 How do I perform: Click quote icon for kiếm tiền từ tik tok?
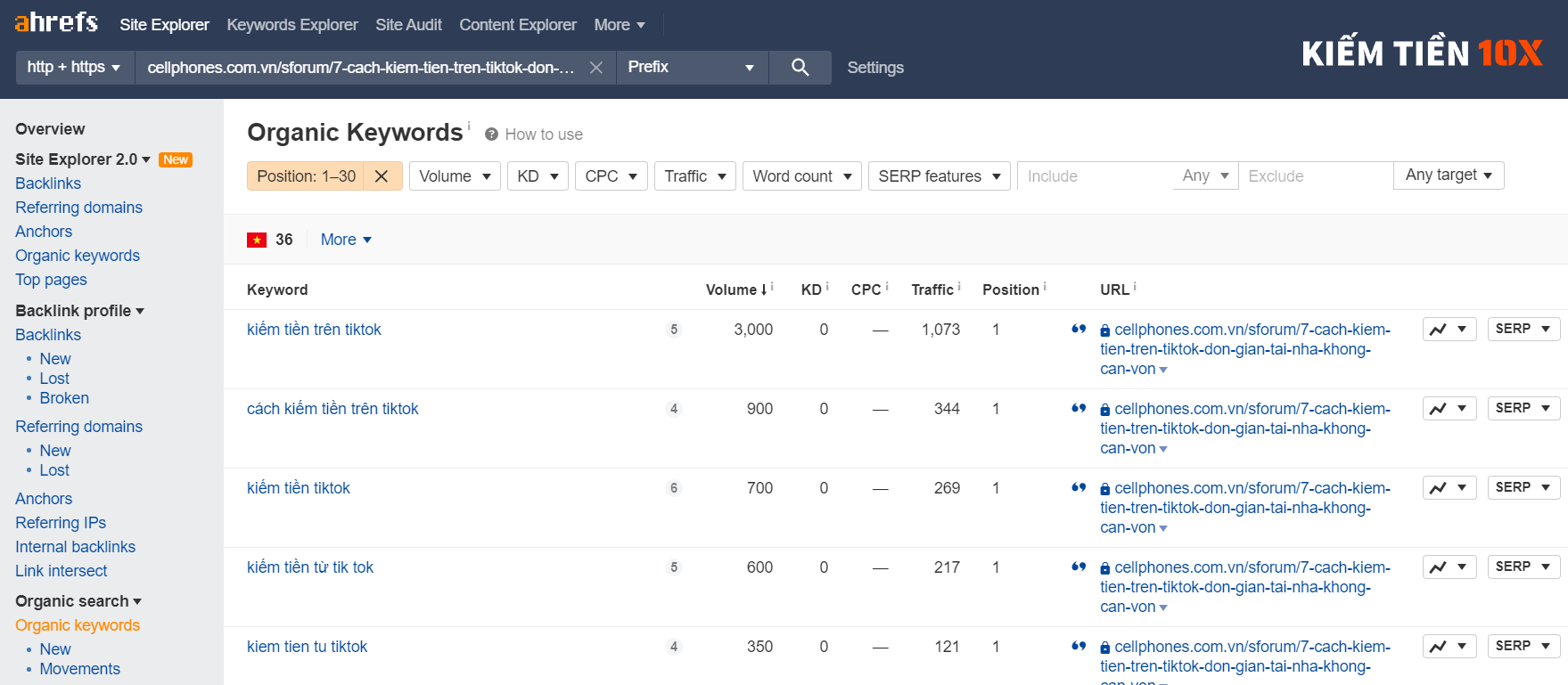point(1079,567)
